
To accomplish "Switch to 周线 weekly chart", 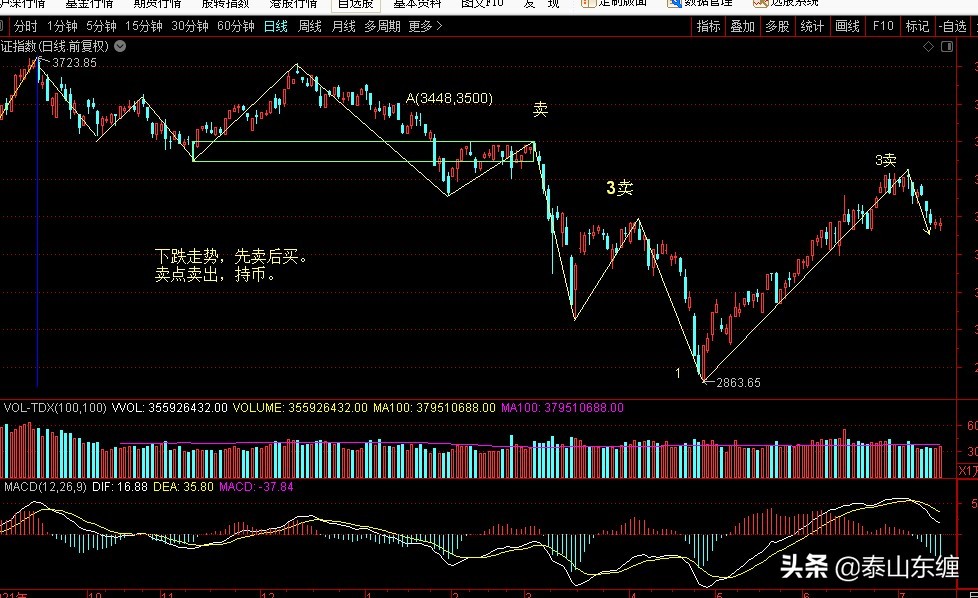I will point(309,26).
